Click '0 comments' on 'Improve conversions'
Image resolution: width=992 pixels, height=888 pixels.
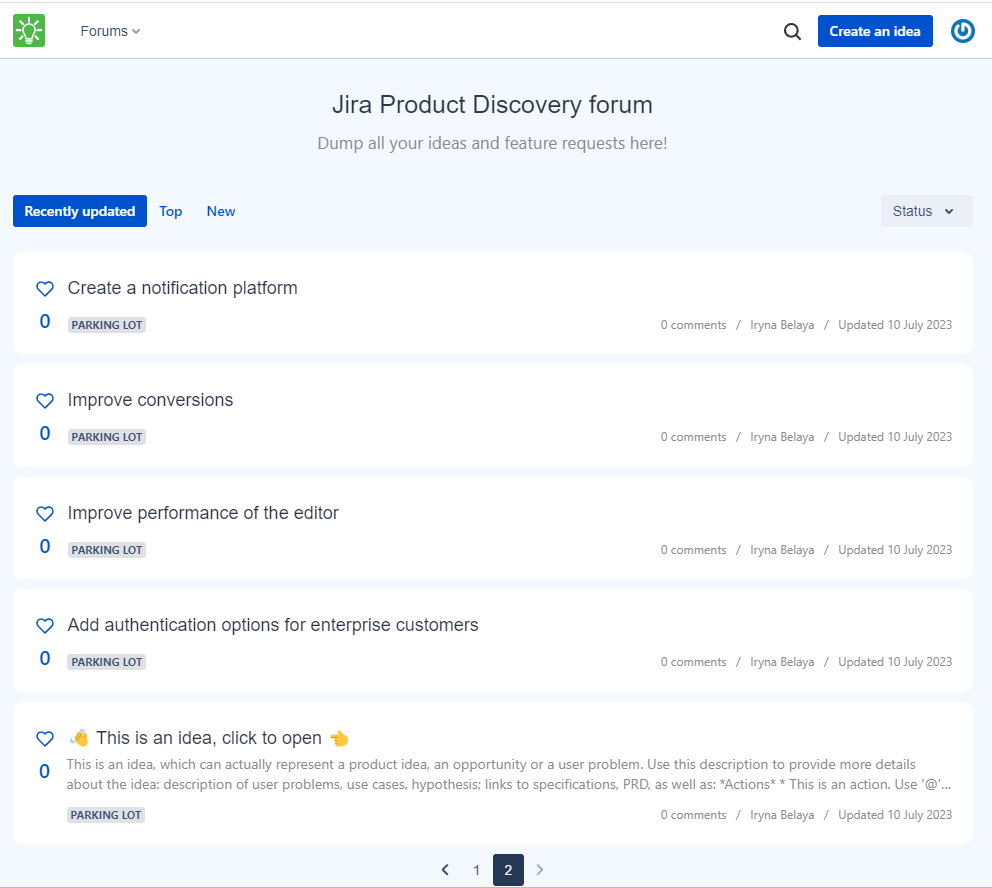pyautogui.click(x=693, y=437)
